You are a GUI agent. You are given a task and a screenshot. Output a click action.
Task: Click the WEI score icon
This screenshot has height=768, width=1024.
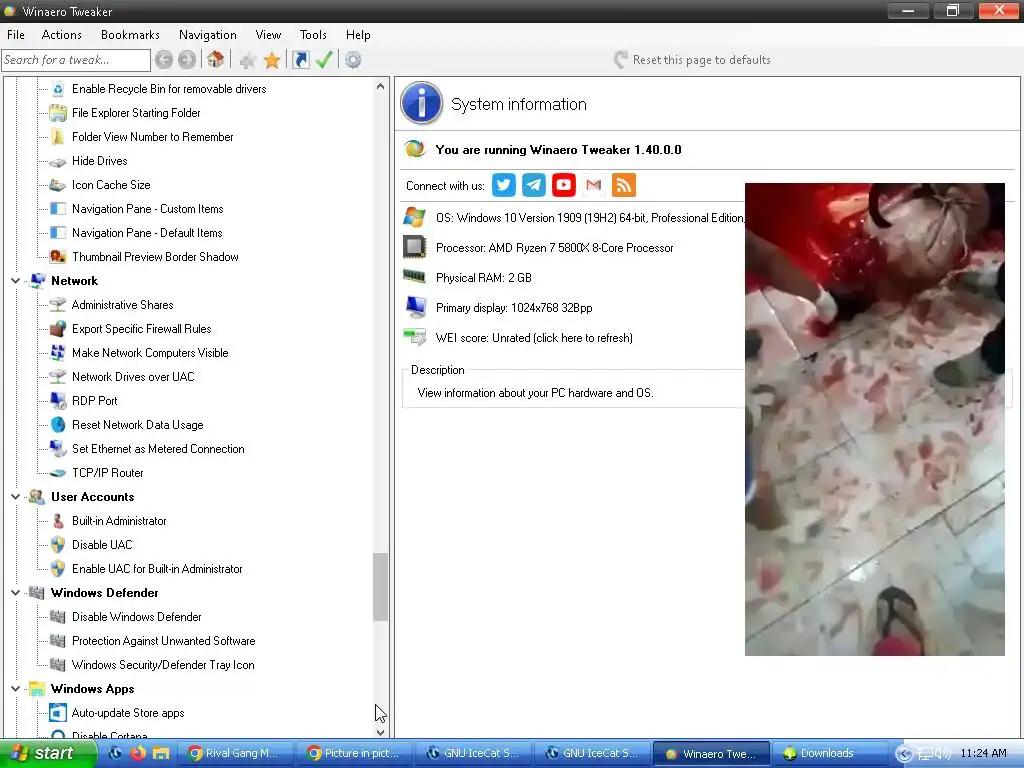click(415, 338)
